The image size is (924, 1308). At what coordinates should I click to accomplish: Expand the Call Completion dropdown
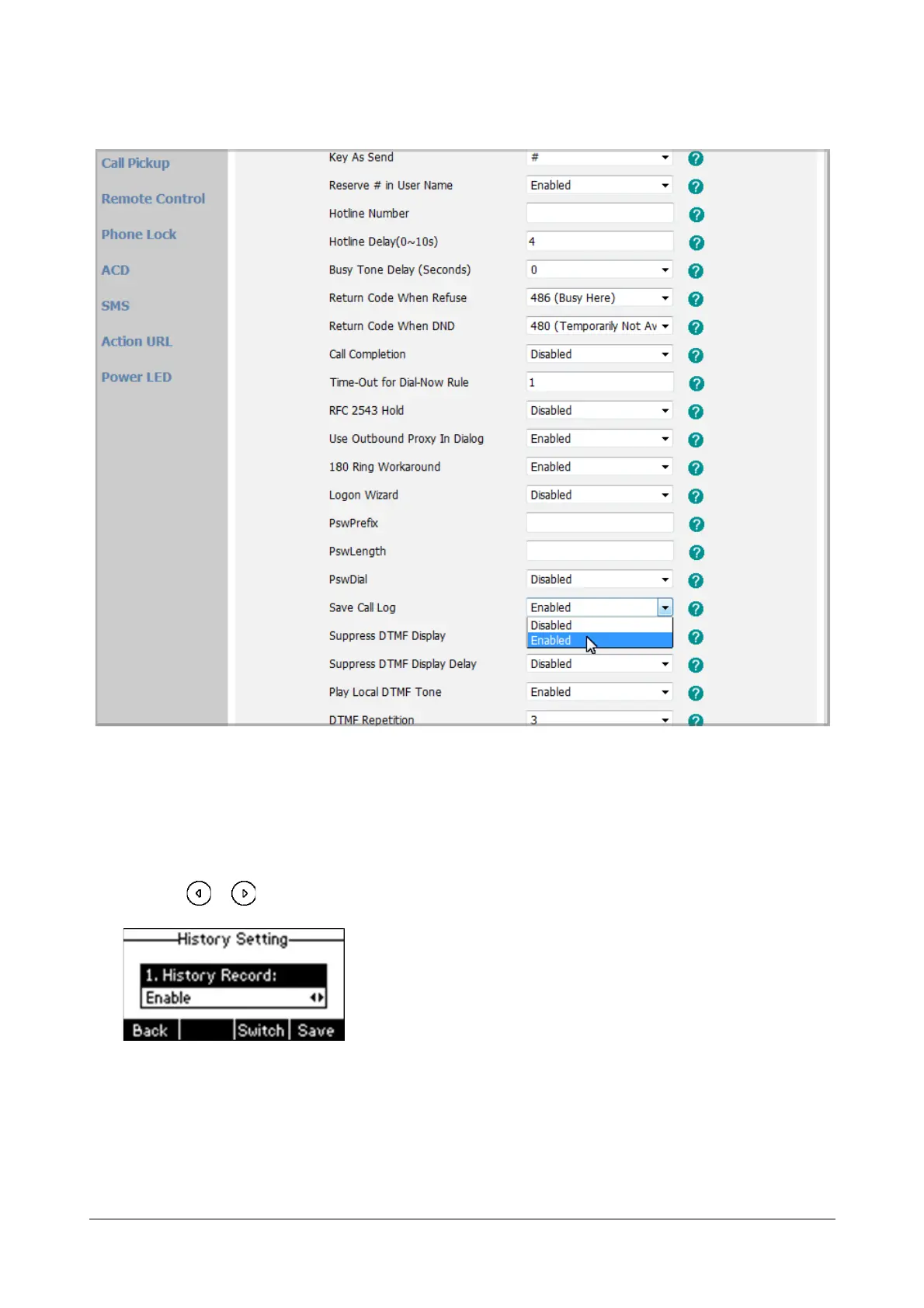(x=599, y=354)
